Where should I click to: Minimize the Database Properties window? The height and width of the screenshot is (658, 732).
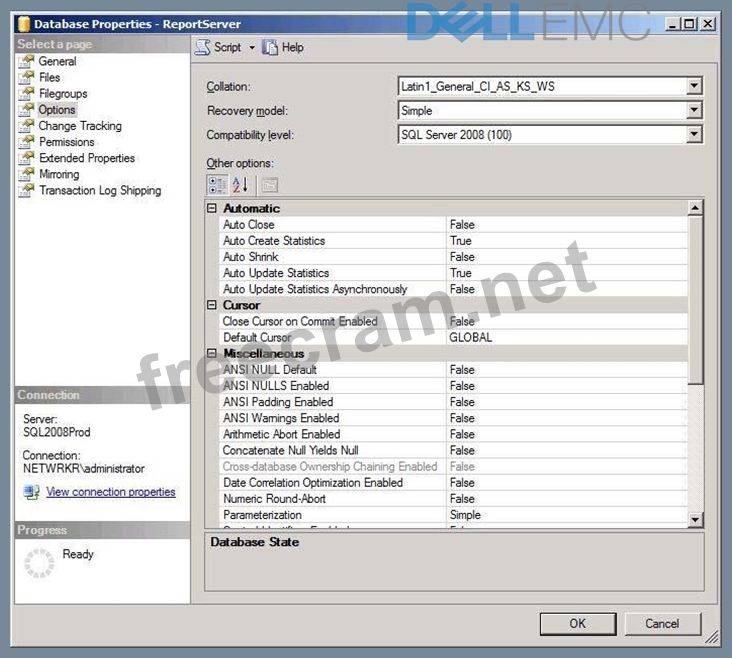672,23
